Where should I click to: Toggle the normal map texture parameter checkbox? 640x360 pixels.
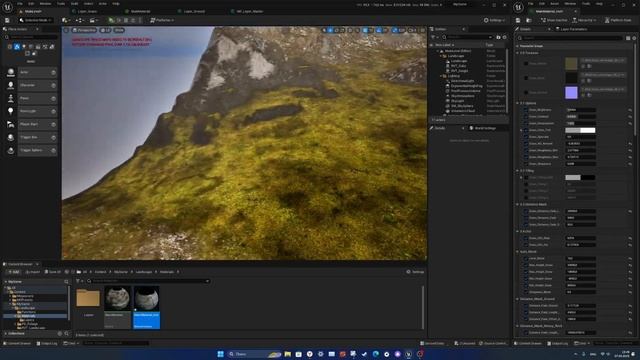pyautogui.click(x=526, y=93)
